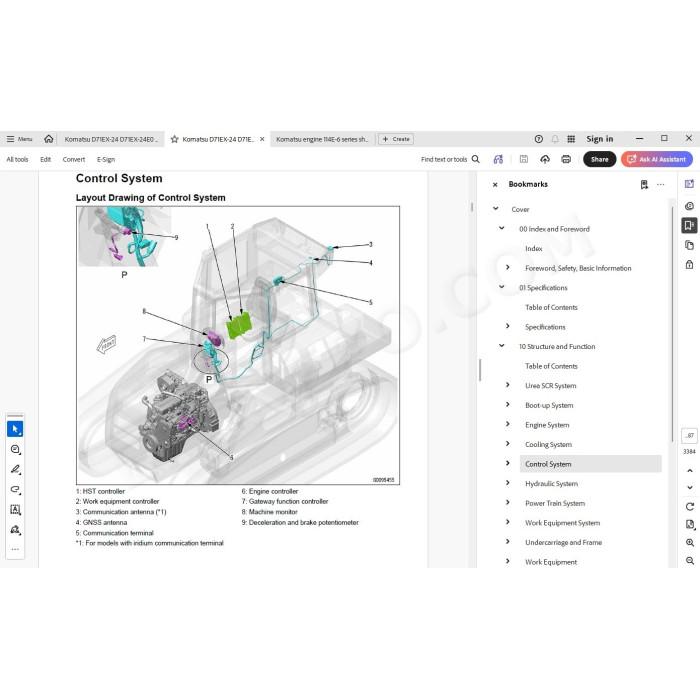Switch to Komatsu engine 114E-6 tab
Screen dimensions: 700x700
[x=322, y=139]
